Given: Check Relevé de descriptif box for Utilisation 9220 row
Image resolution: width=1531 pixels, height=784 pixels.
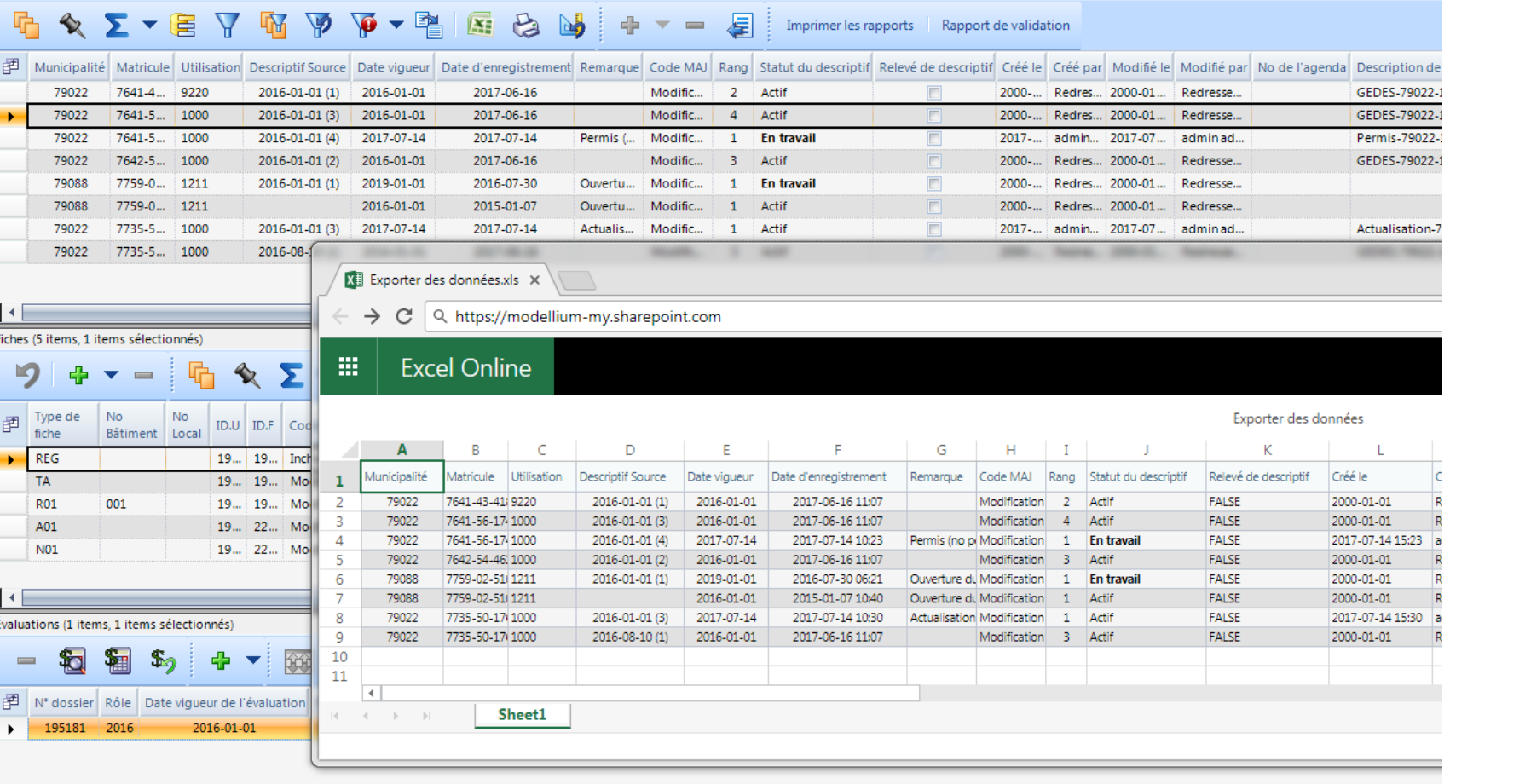Looking at the screenshot, I should [934, 92].
